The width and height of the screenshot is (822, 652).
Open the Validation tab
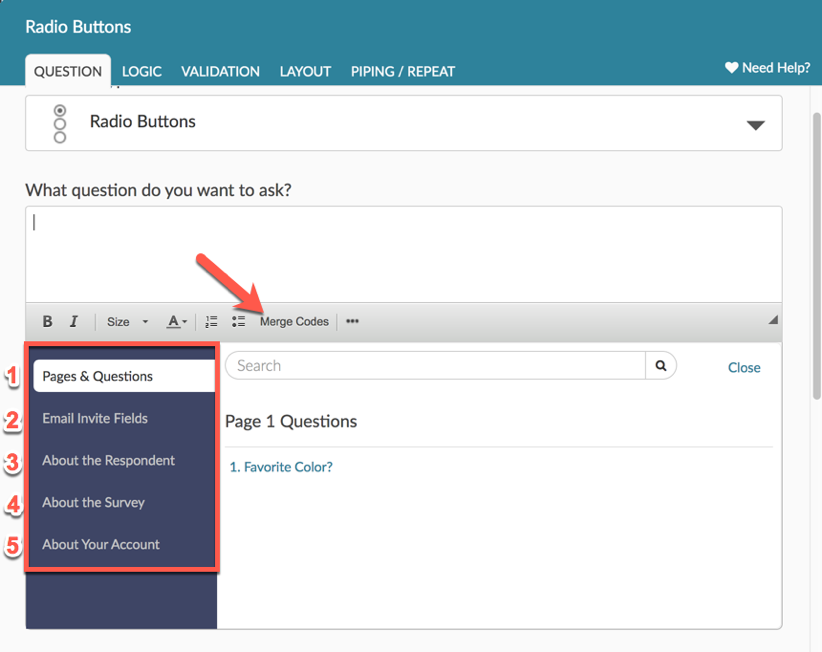point(220,71)
